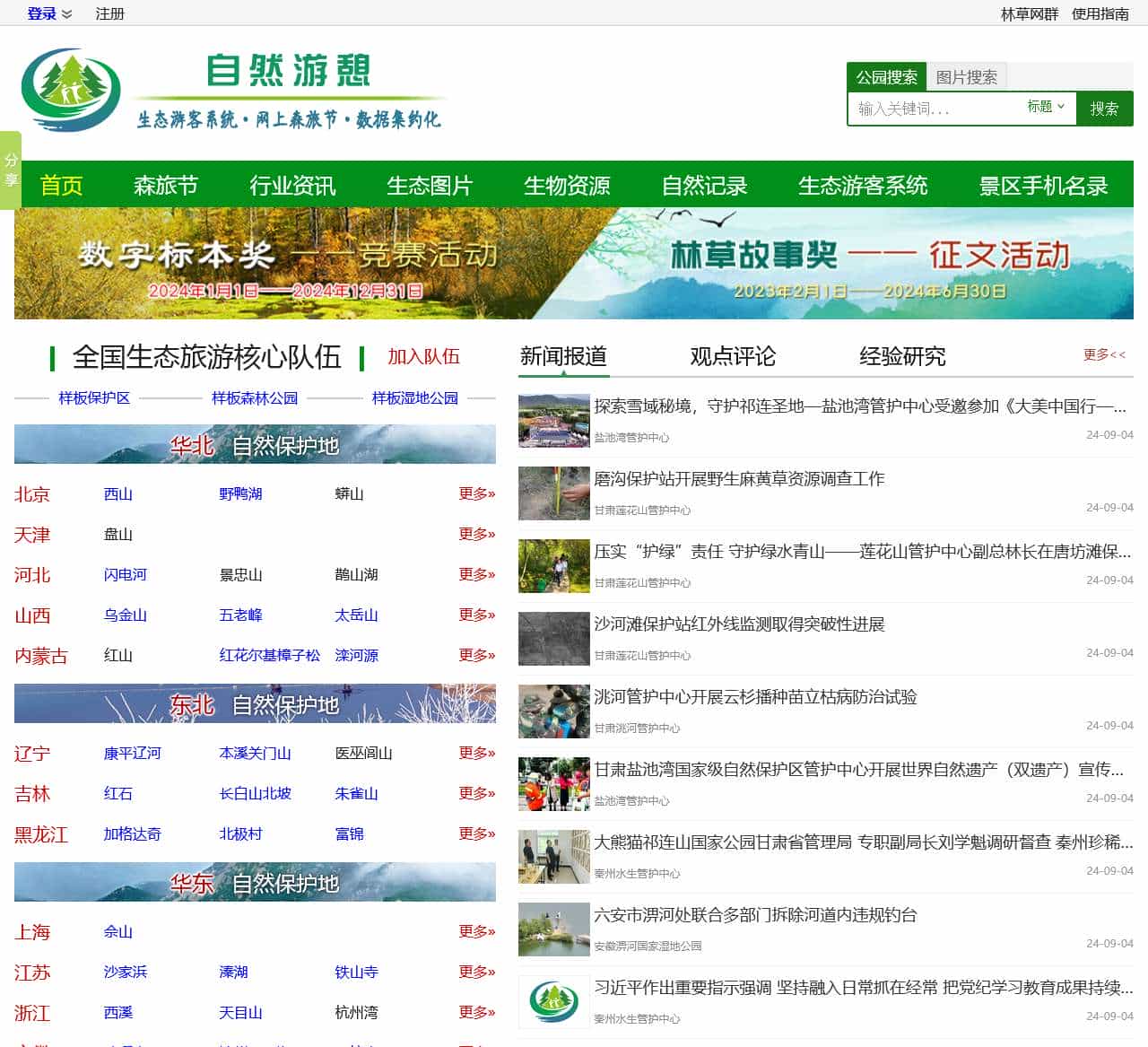The width and height of the screenshot is (1148, 1047).
Task: Click the 北京 province link
Action: (31, 494)
